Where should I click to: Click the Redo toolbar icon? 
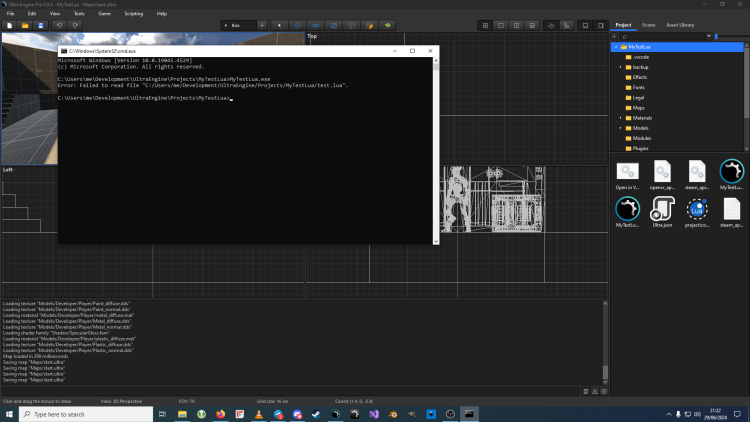75,25
